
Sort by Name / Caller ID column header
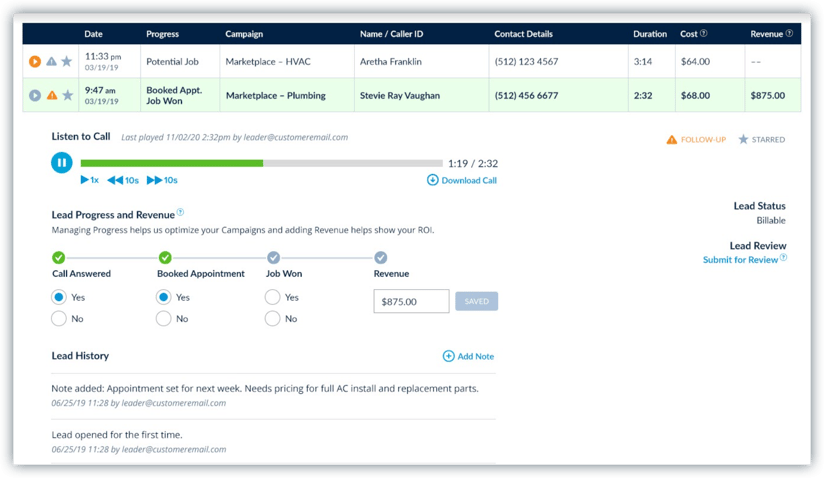tap(392, 34)
